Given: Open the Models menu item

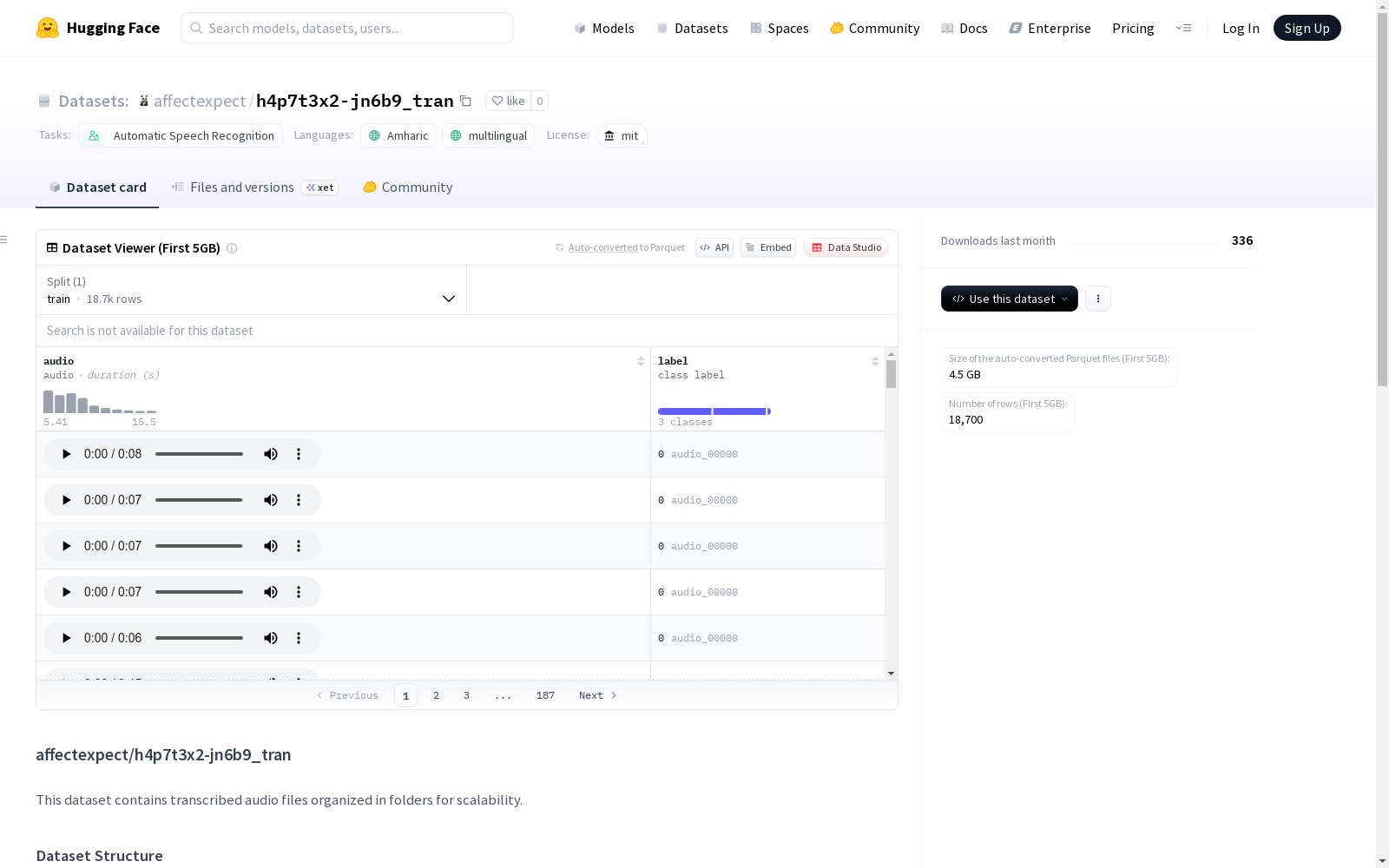Looking at the screenshot, I should pyautogui.click(x=604, y=28).
